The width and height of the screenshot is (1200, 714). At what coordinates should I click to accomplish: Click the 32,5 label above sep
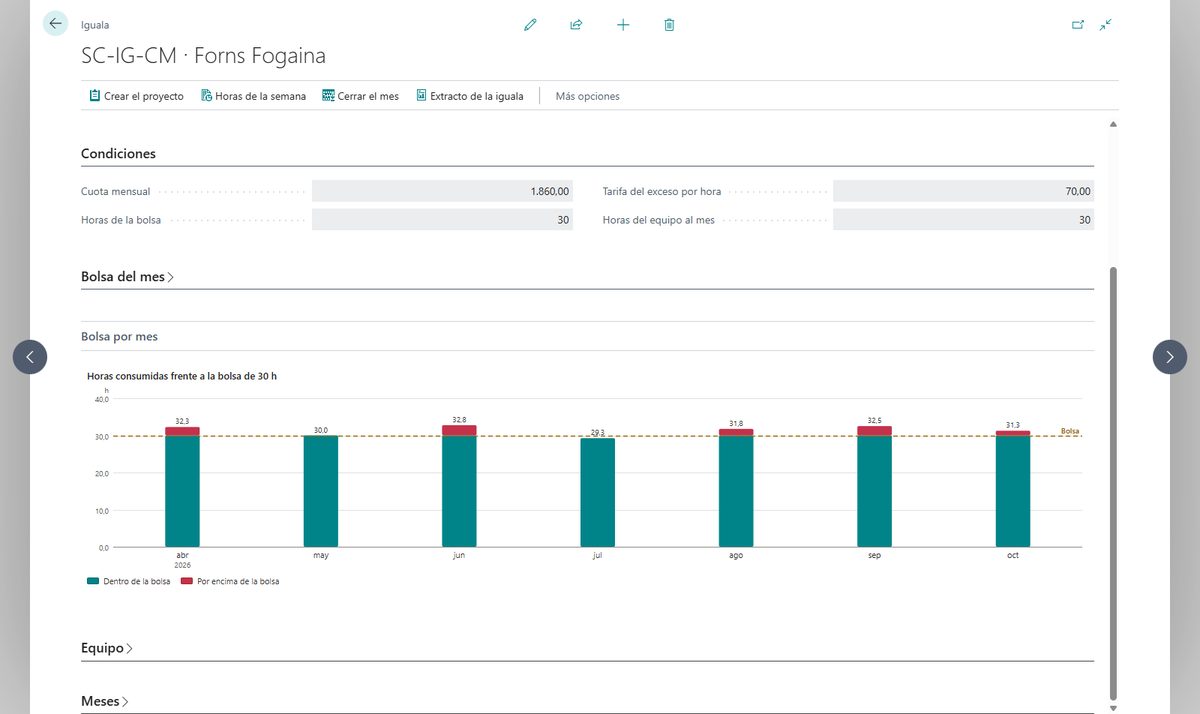[874, 421]
